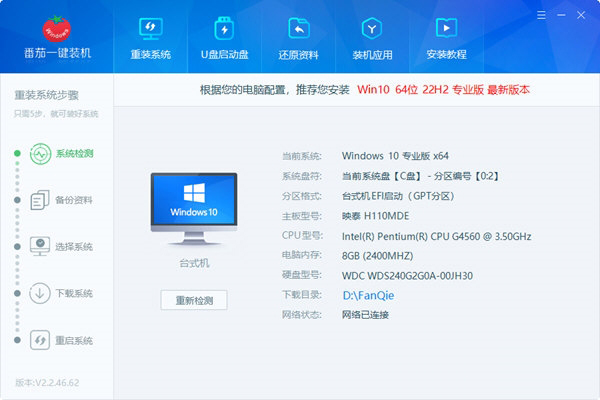Open the 安装教程 tutorial icon
The height and width of the screenshot is (400, 600).
[x=447, y=28]
